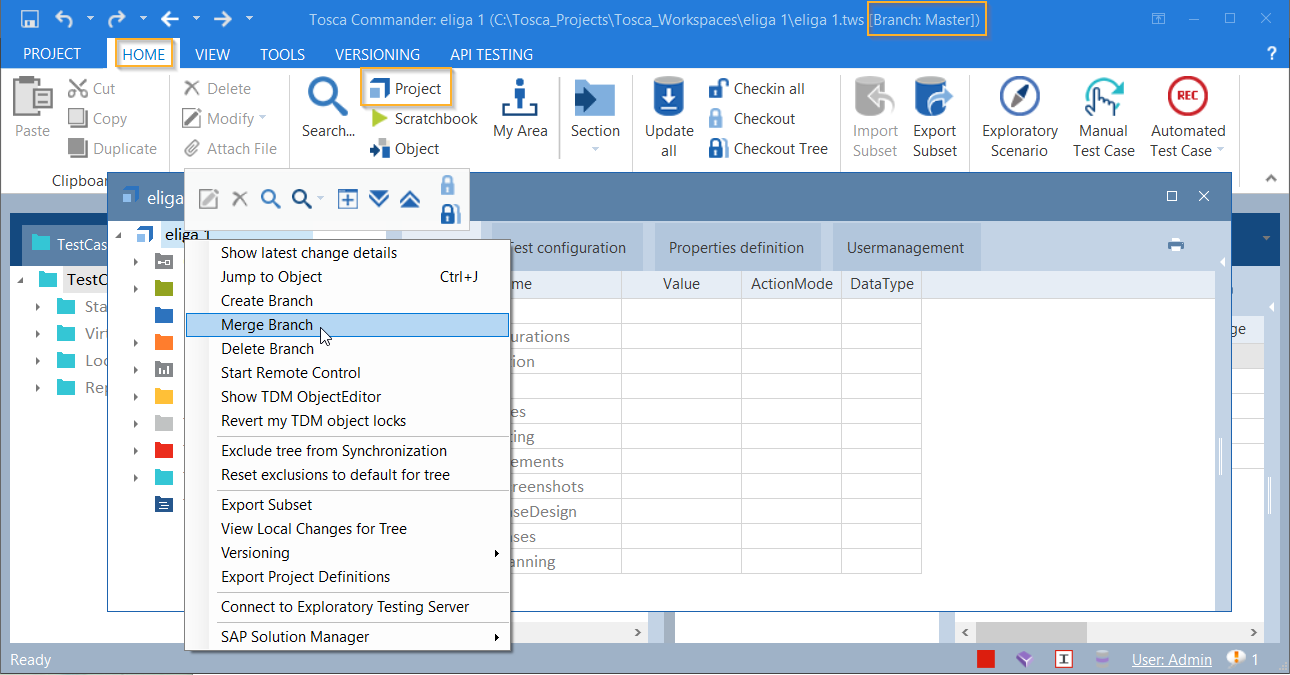
Task: Collapse the eliga 1 root tree node
Action: pyautogui.click(x=120, y=235)
